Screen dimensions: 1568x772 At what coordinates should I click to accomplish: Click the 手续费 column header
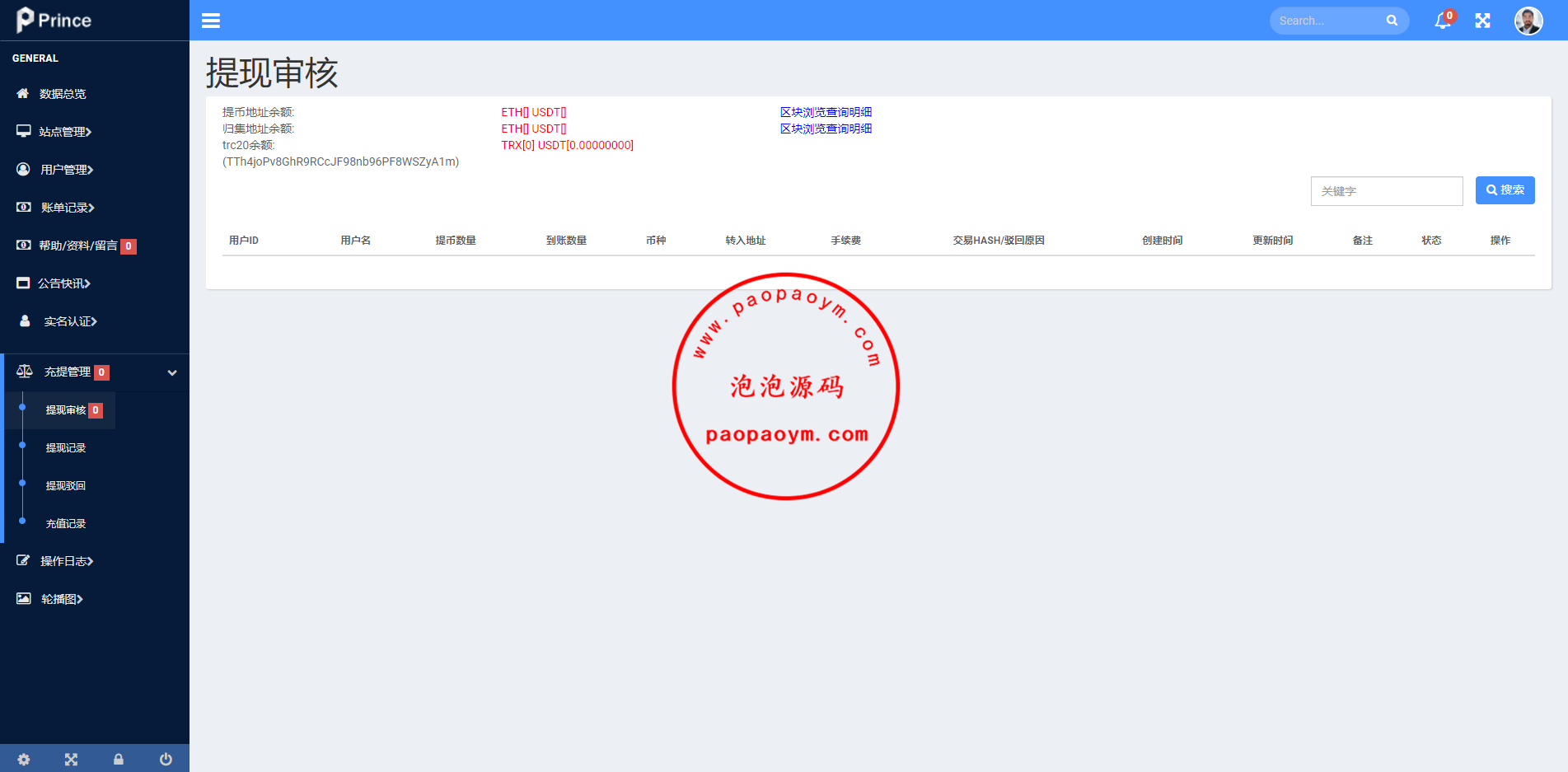tap(846, 241)
